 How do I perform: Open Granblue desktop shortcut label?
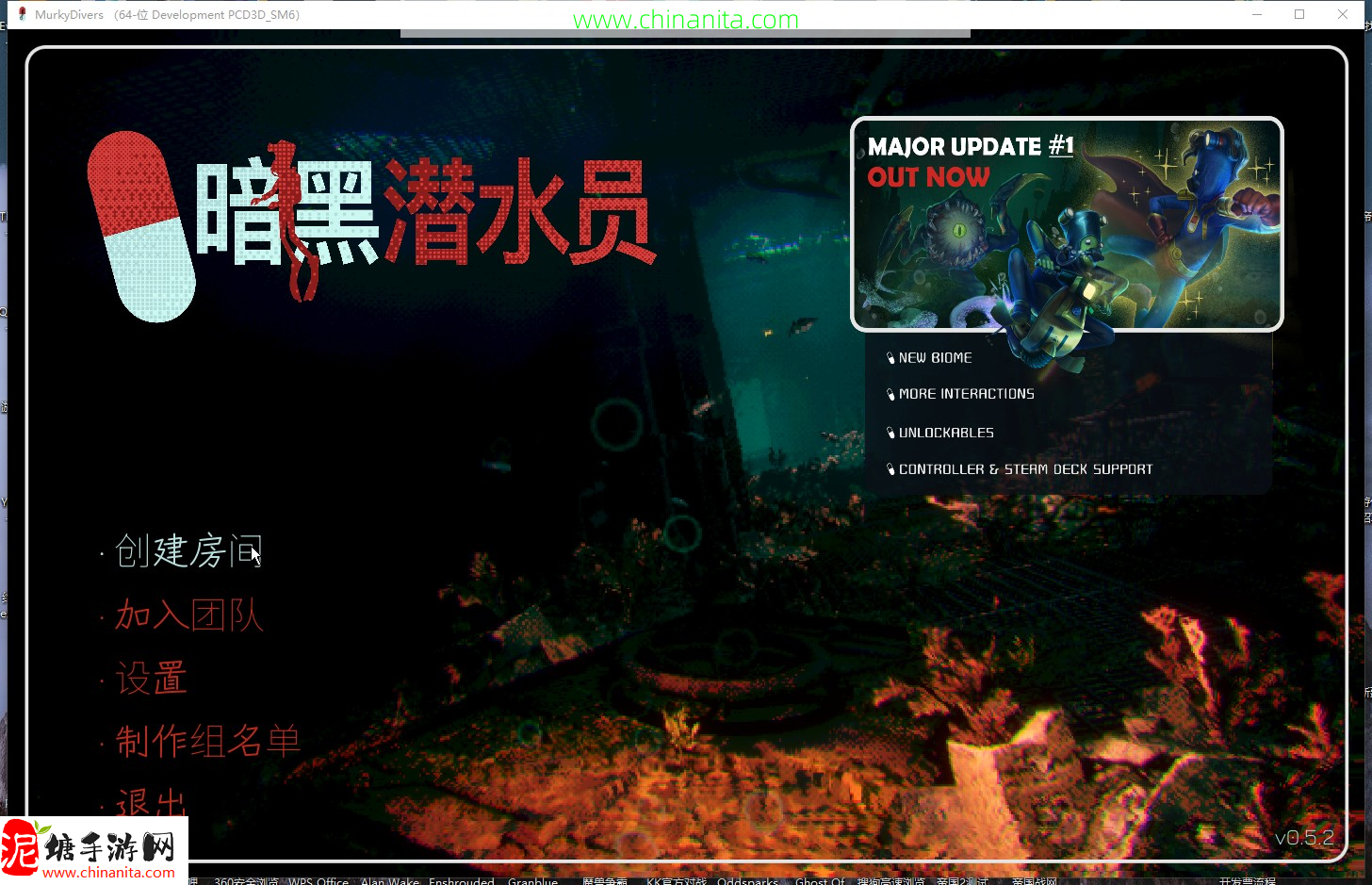click(x=532, y=880)
